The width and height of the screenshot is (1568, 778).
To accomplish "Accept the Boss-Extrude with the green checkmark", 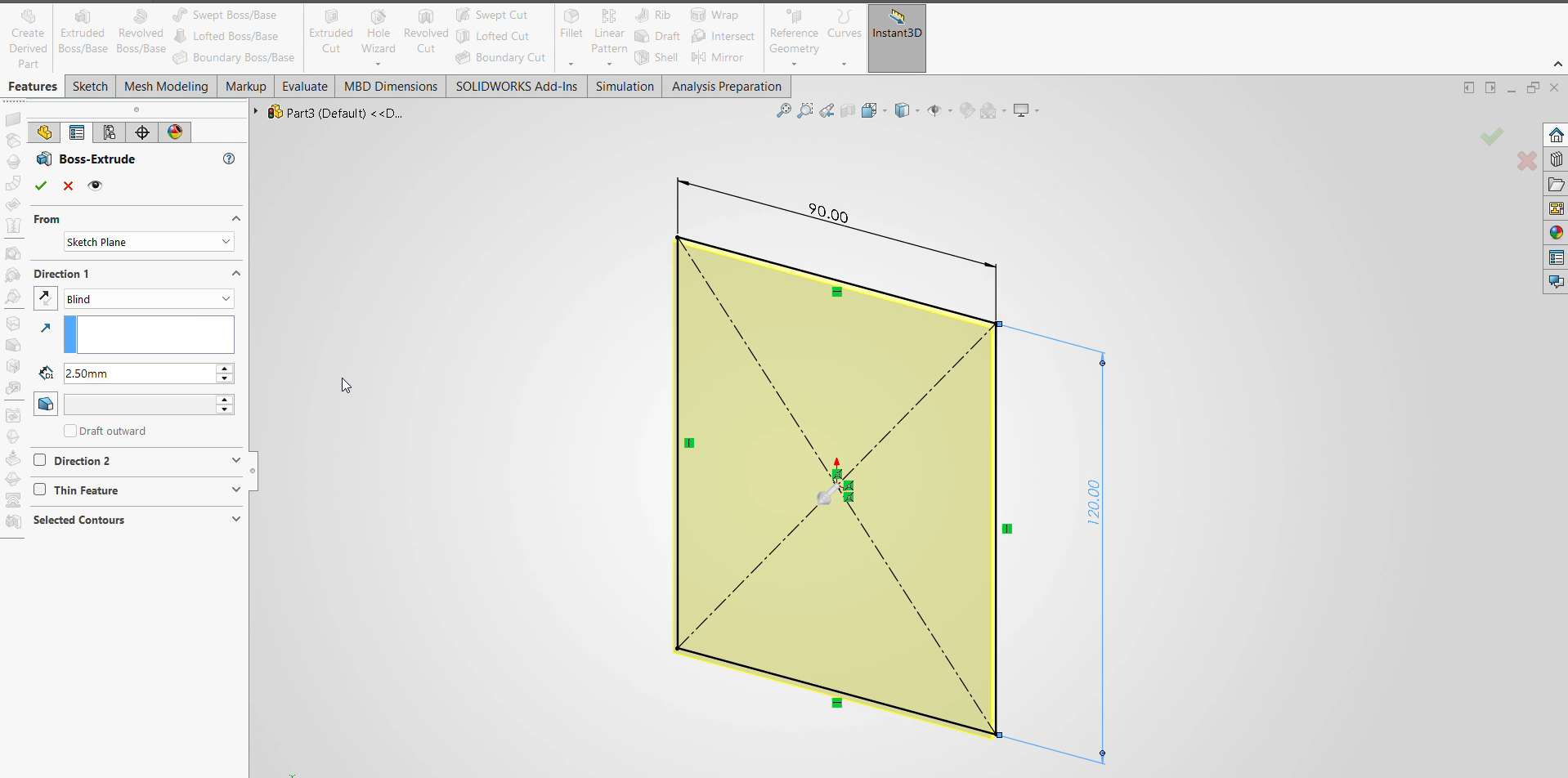I will coord(41,186).
